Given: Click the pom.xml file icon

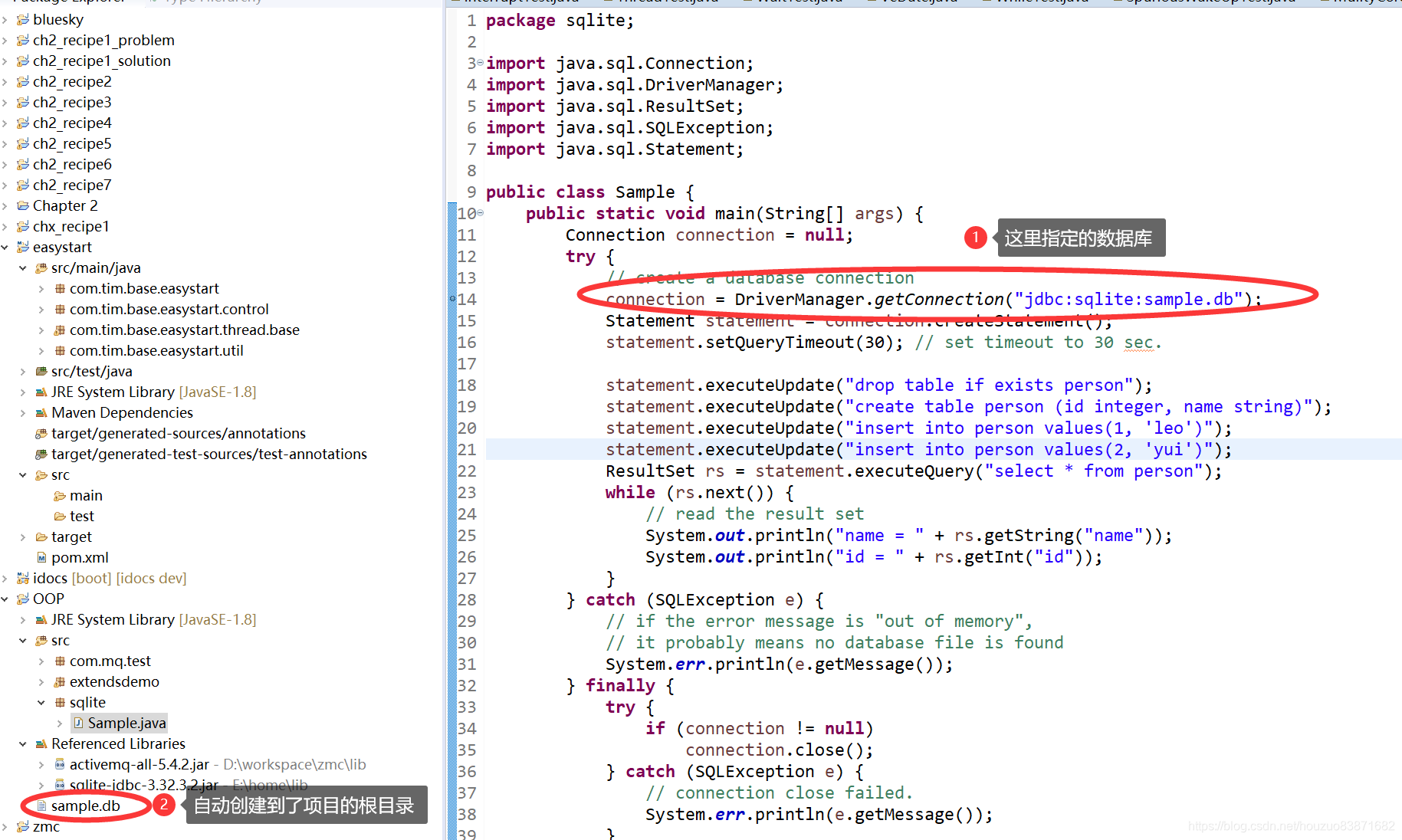Looking at the screenshot, I should click(x=41, y=557).
